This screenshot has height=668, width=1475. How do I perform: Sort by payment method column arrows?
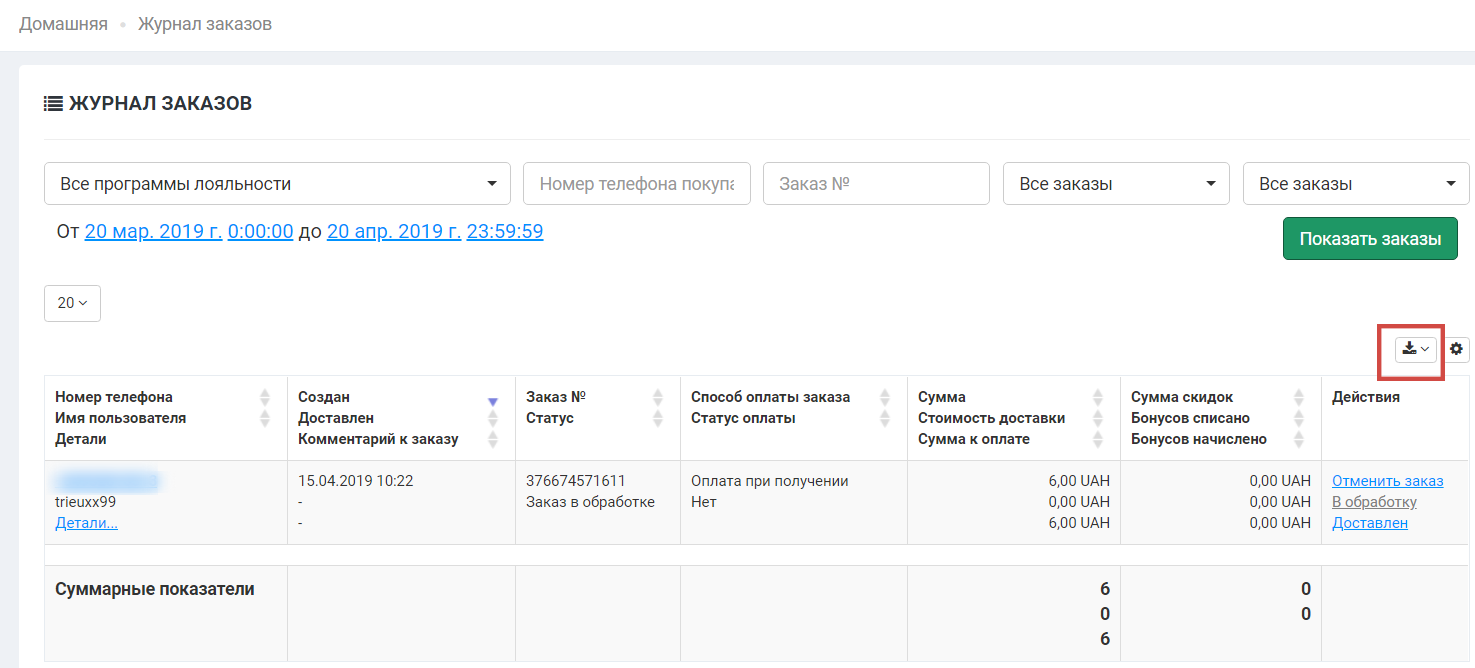coord(885,397)
